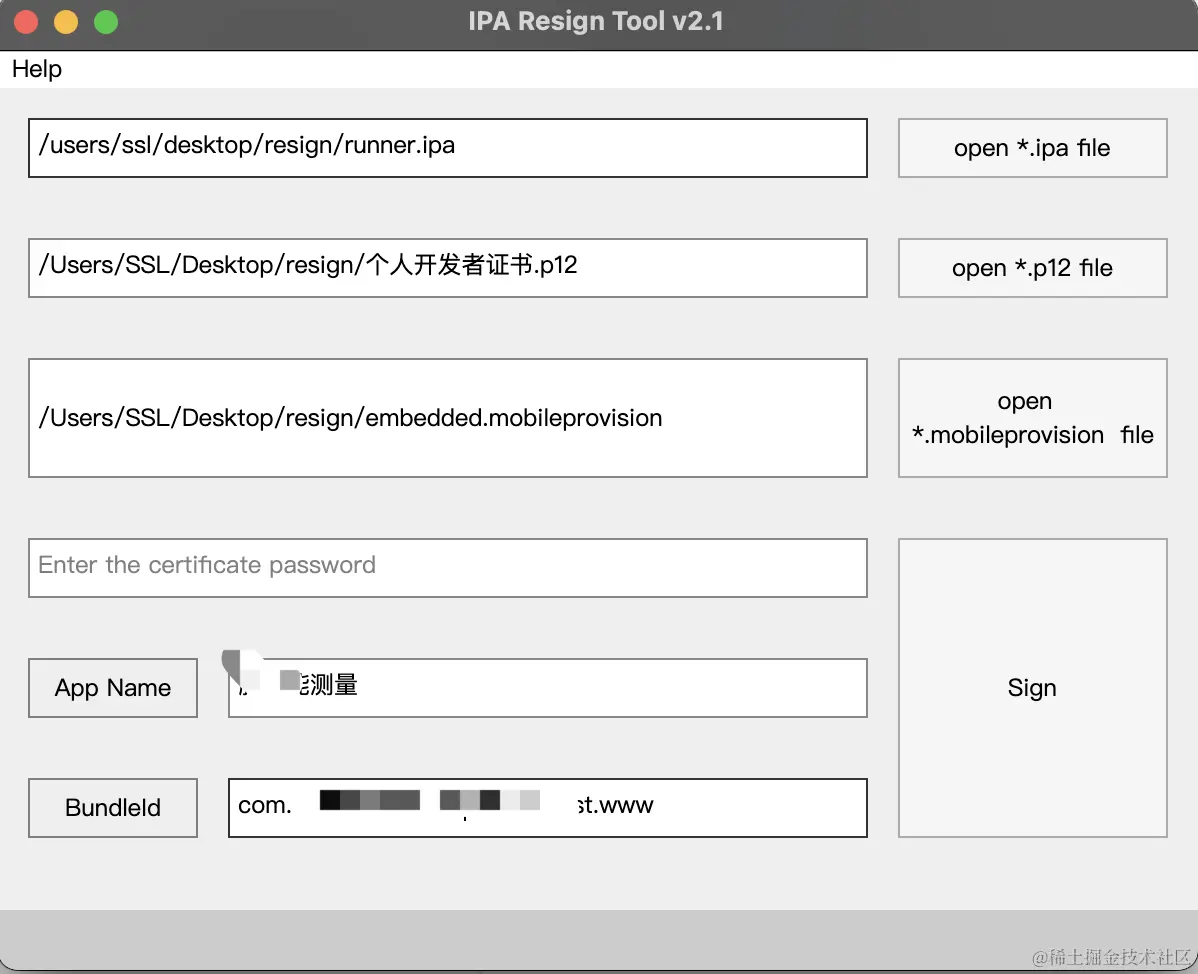Focus the certificate password field
The height and width of the screenshot is (974, 1198).
[x=448, y=568]
